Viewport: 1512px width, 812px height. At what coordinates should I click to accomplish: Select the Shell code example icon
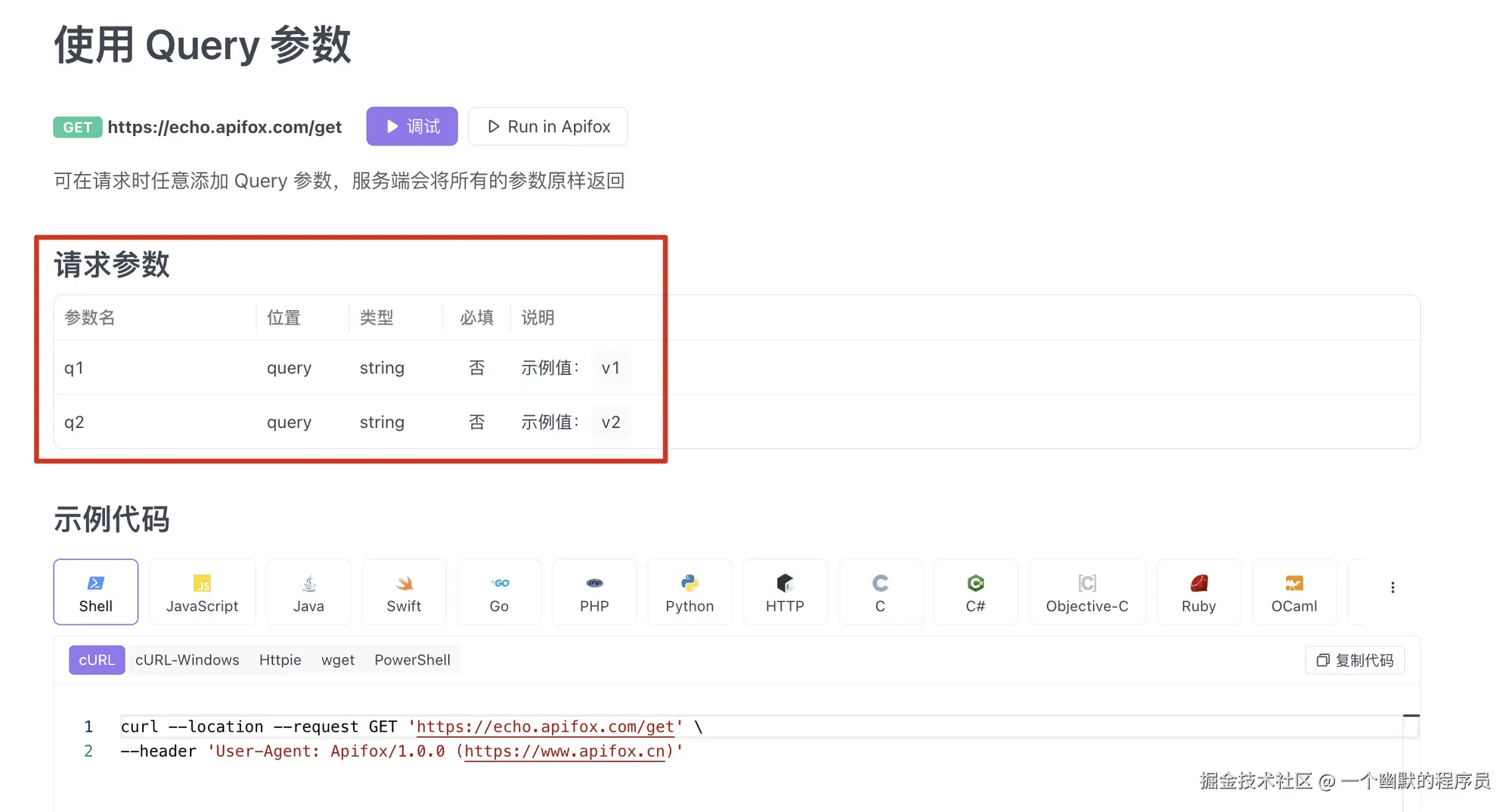click(95, 592)
